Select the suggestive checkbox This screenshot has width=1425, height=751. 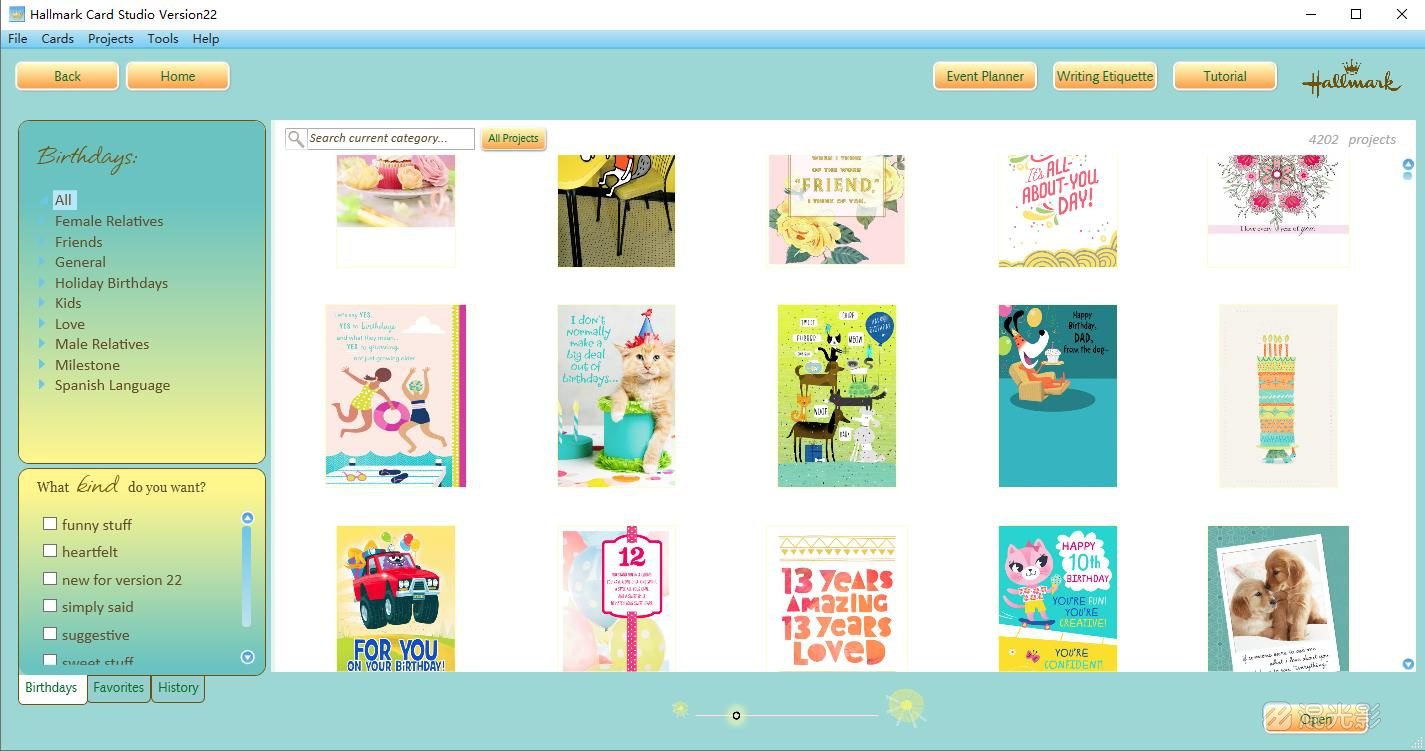pos(50,634)
